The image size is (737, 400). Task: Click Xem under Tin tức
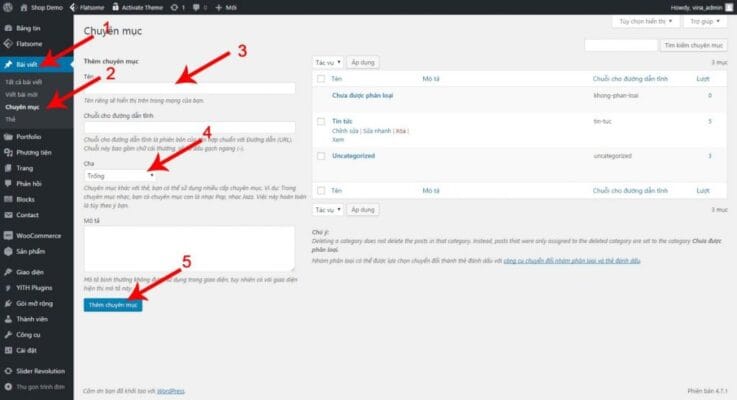point(338,140)
